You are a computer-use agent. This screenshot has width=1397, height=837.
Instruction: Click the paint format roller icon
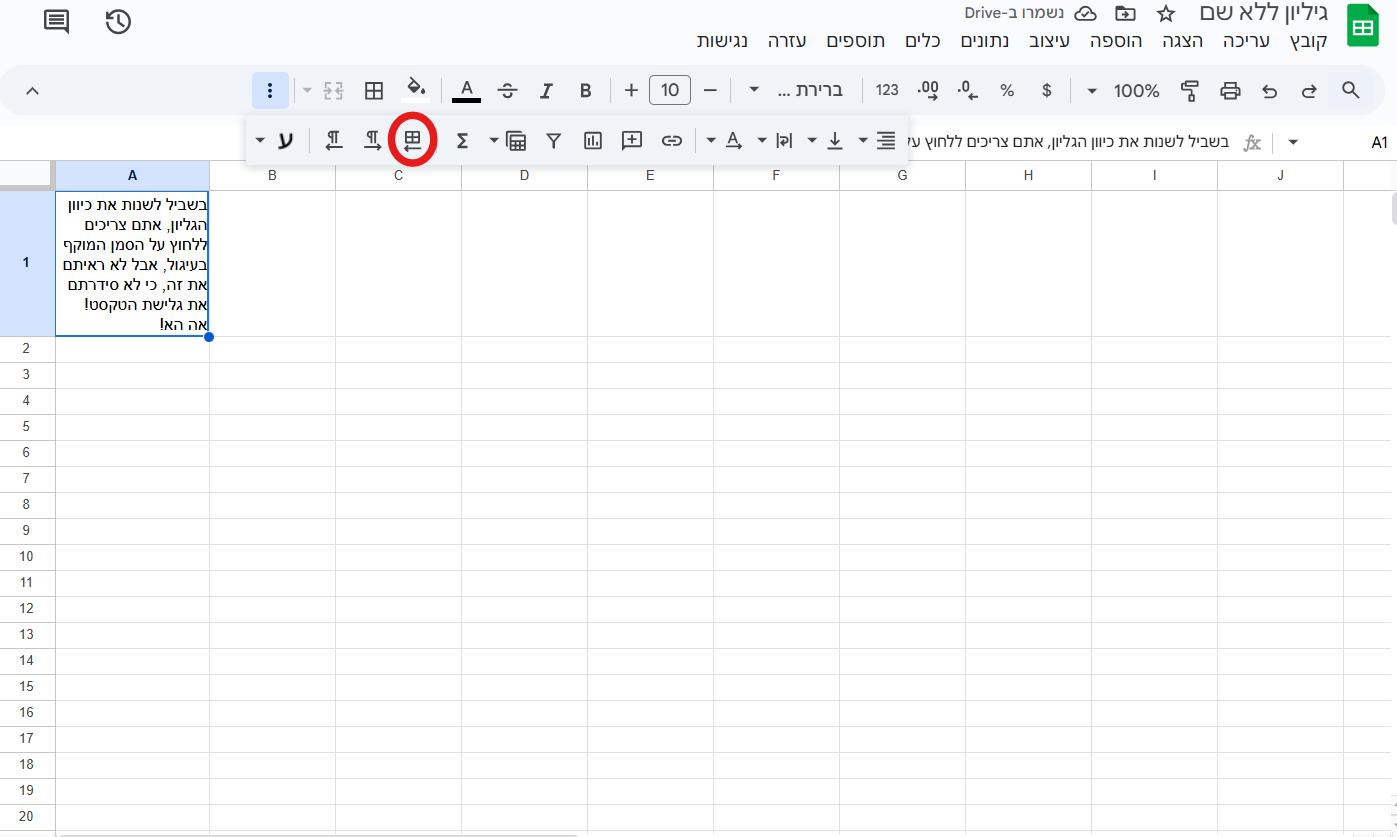click(x=1189, y=91)
